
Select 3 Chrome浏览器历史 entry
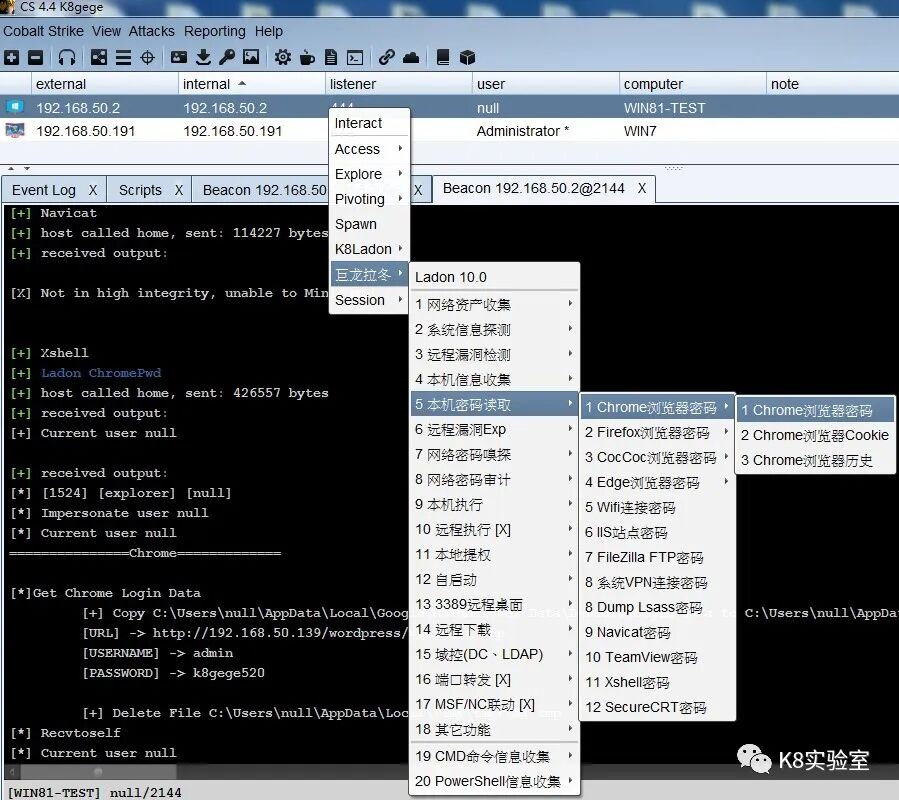coord(815,461)
